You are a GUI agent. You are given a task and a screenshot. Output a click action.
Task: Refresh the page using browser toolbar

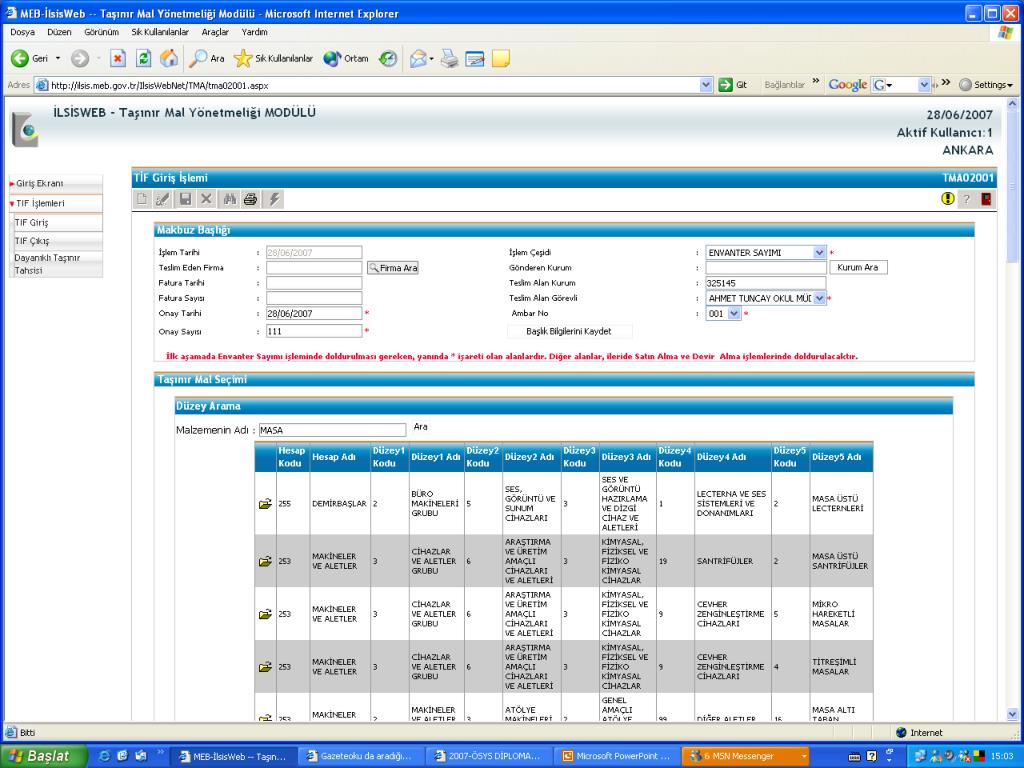tap(143, 58)
